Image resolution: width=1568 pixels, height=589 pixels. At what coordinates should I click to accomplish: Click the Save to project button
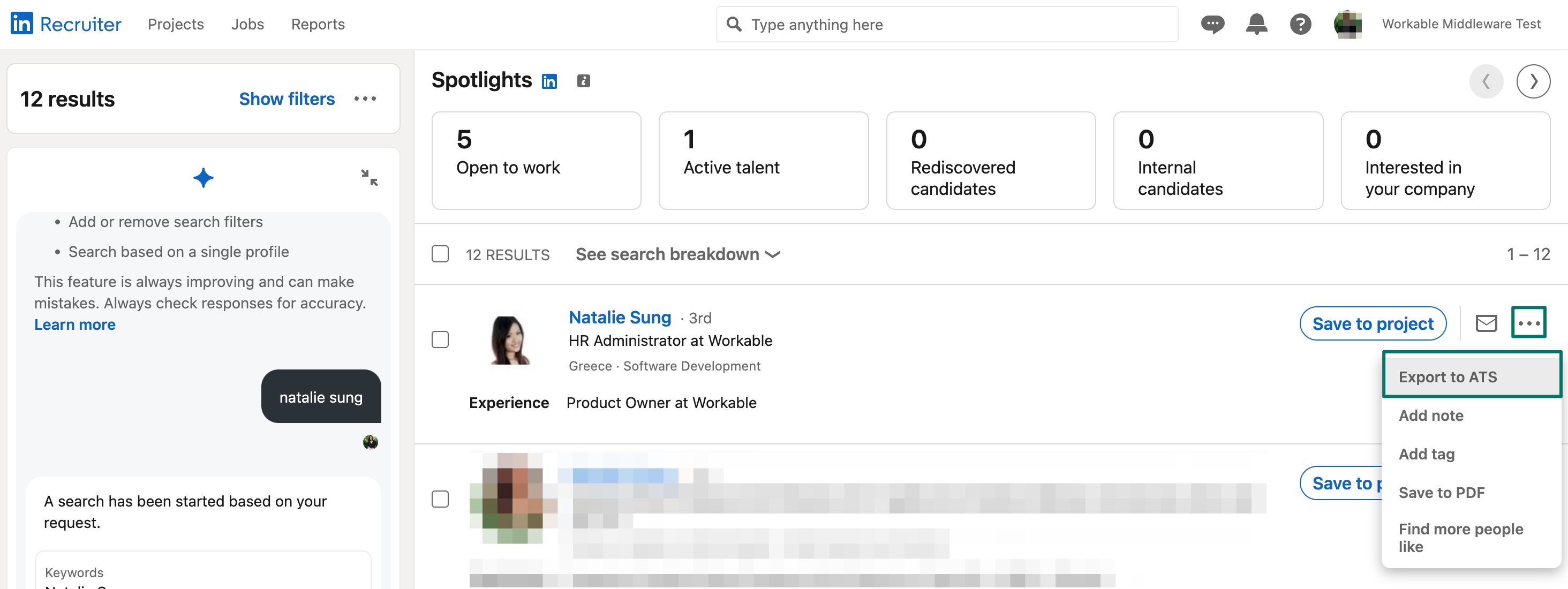click(x=1372, y=323)
